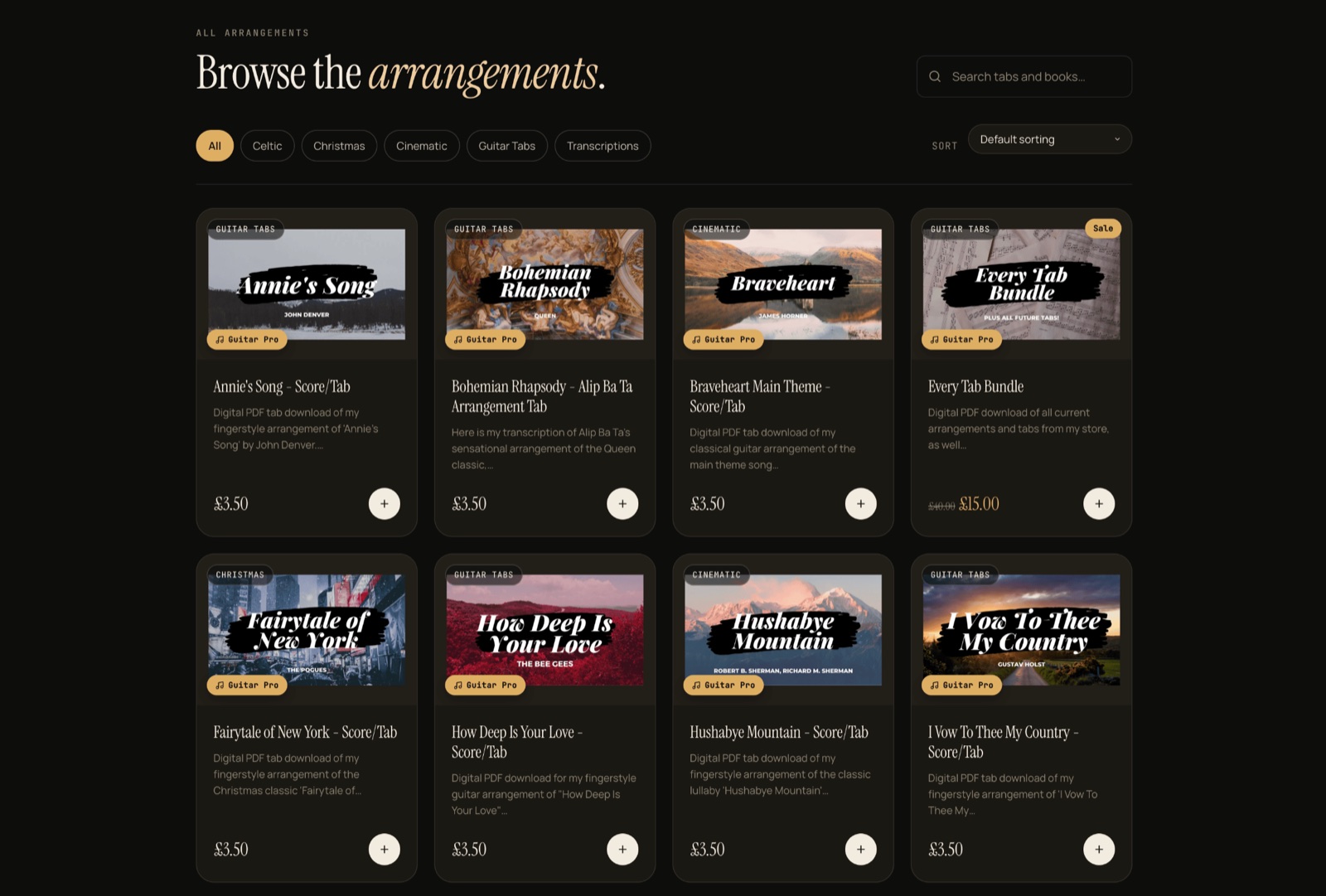The image size is (1326, 896).
Task: Open the Fairytale of New York cover image
Action: tap(307, 630)
